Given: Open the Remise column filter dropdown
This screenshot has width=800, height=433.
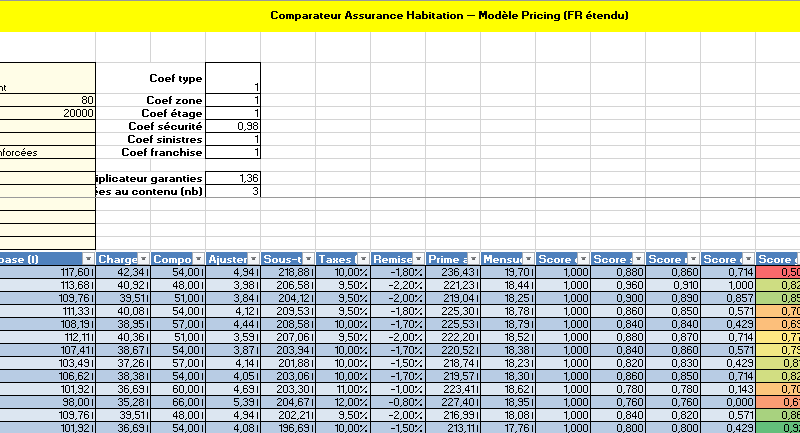Looking at the screenshot, I should pos(418,258).
